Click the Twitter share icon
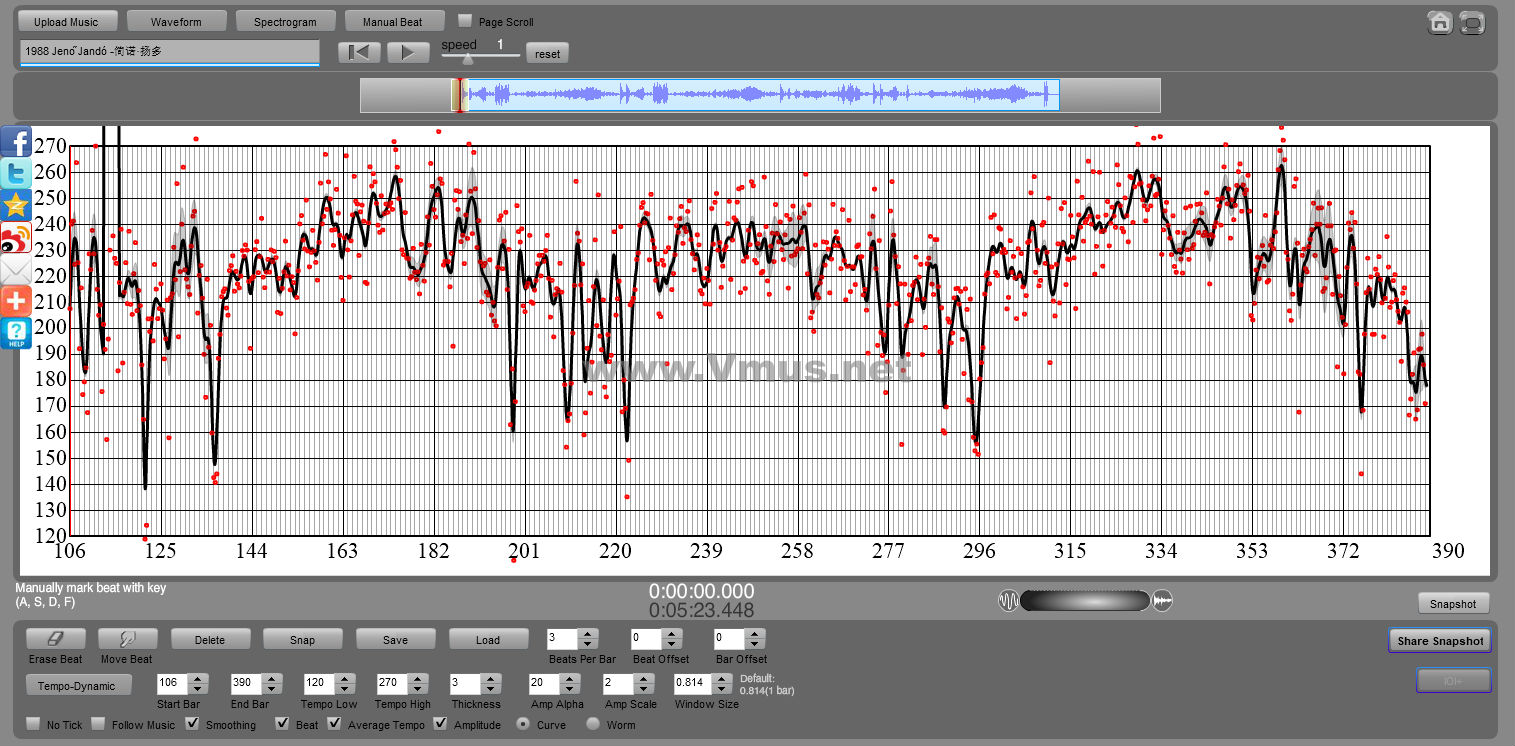 [16, 173]
